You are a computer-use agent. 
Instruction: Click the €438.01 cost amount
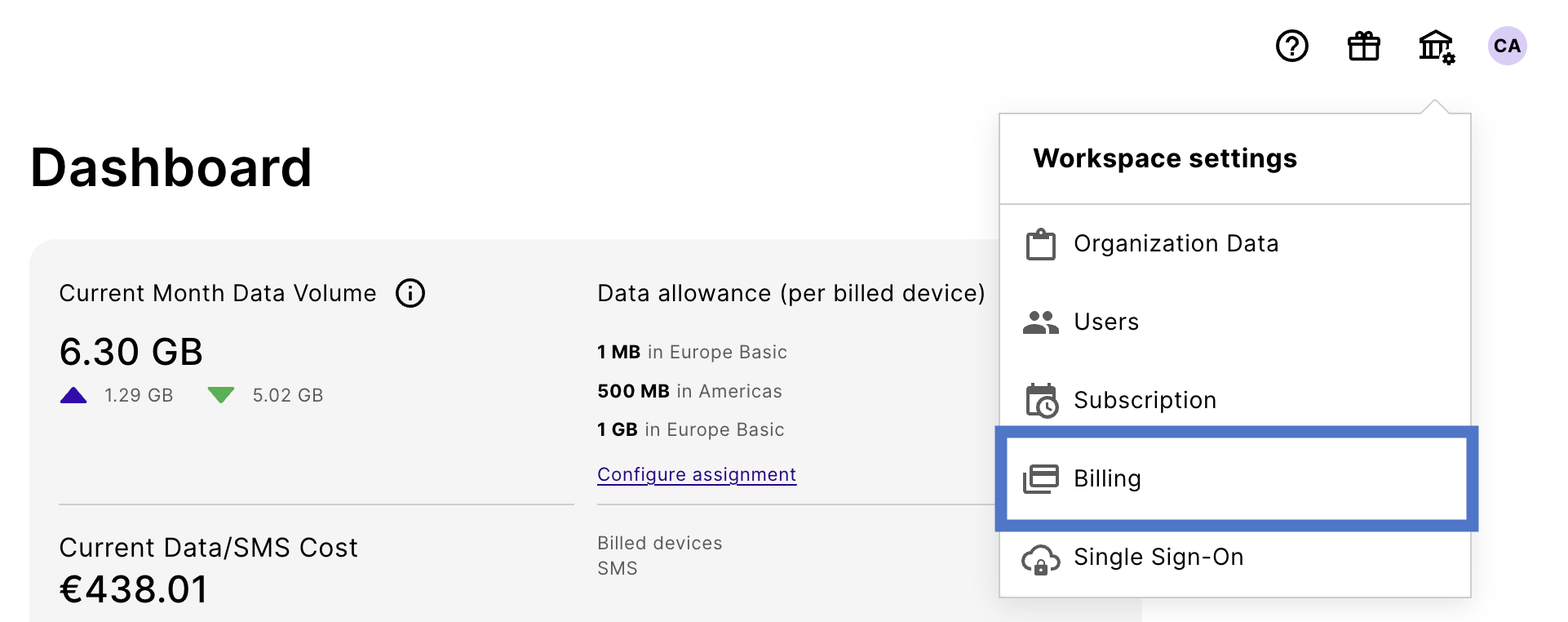pyautogui.click(x=134, y=589)
